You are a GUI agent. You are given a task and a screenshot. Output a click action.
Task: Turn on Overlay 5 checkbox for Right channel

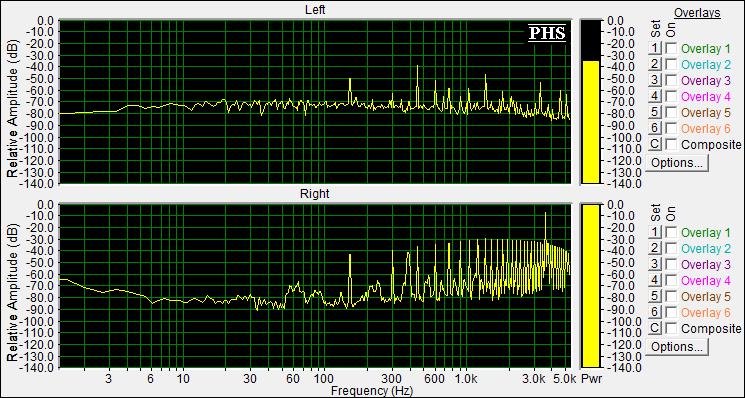tap(671, 296)
